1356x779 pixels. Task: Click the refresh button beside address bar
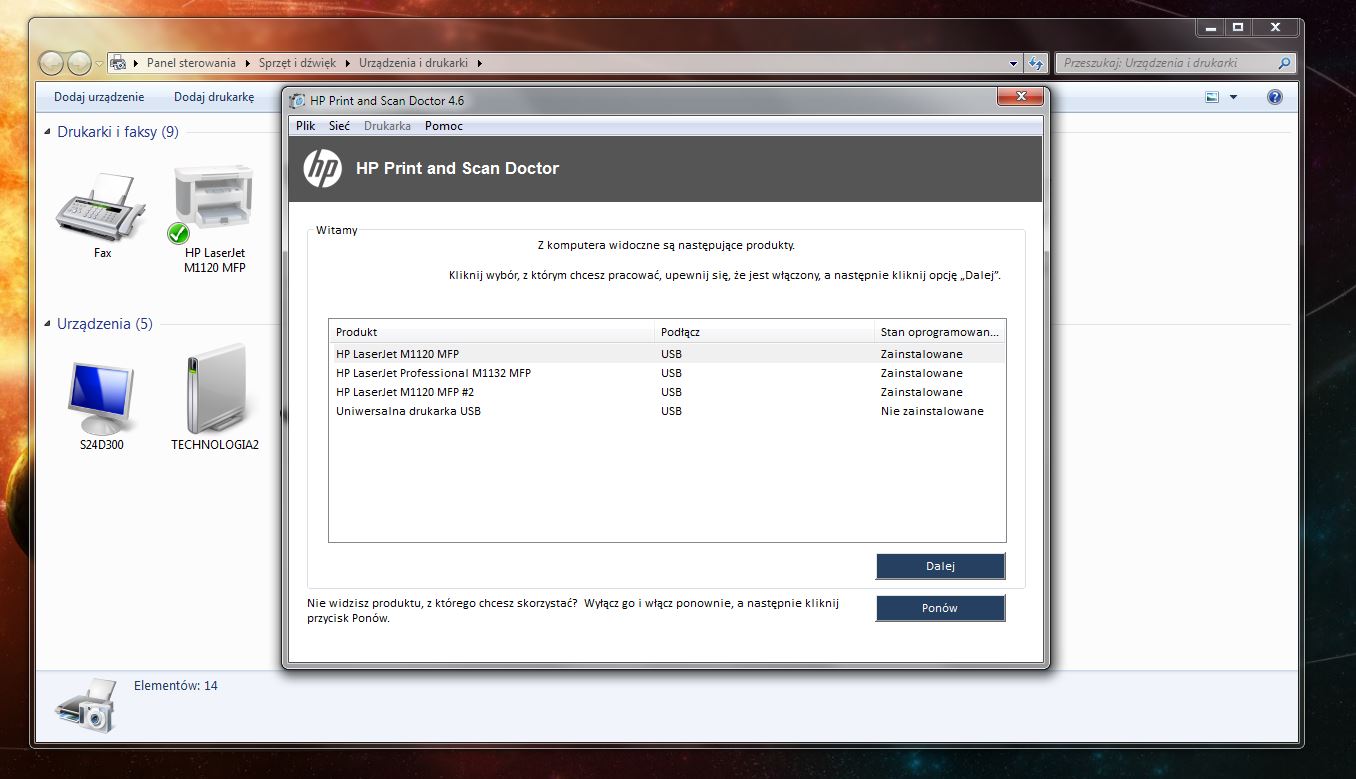point(1037,63)
